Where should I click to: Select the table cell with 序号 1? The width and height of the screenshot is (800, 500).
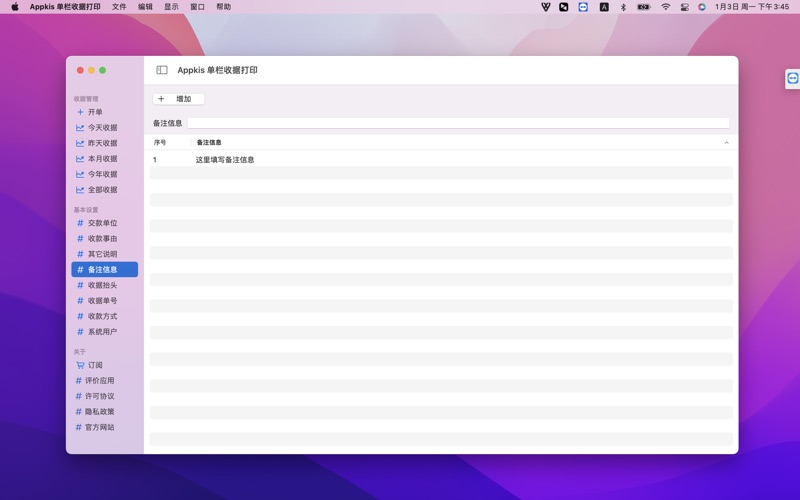coord(155,160)
